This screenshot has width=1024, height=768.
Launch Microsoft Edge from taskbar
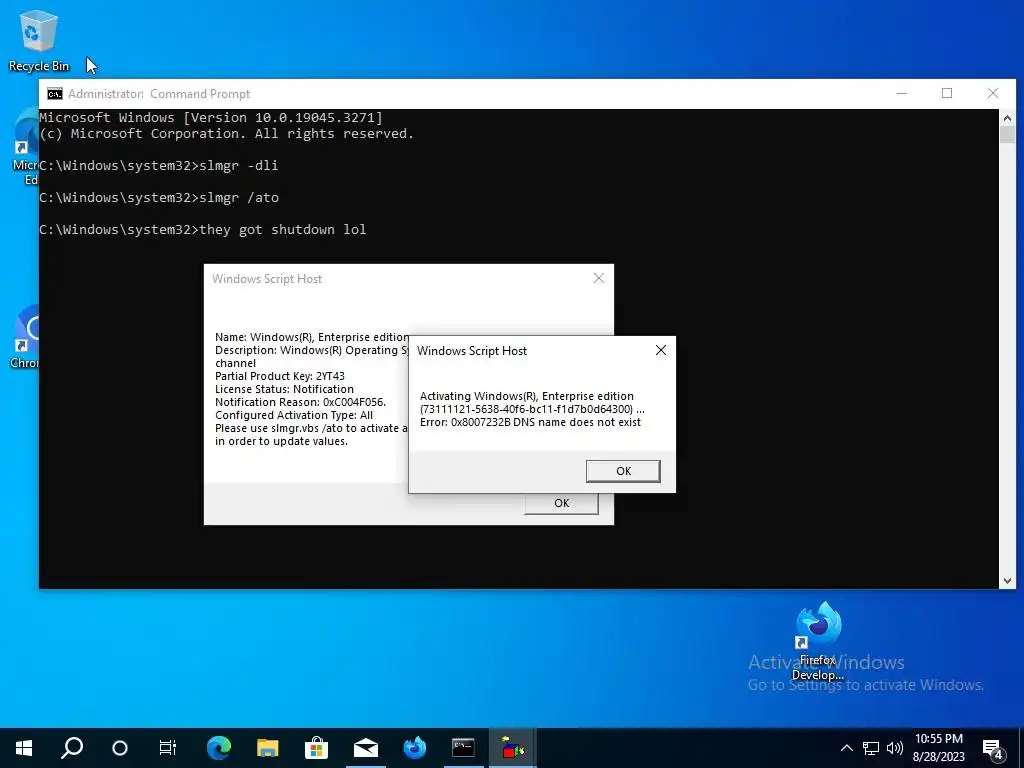[219, 748]
